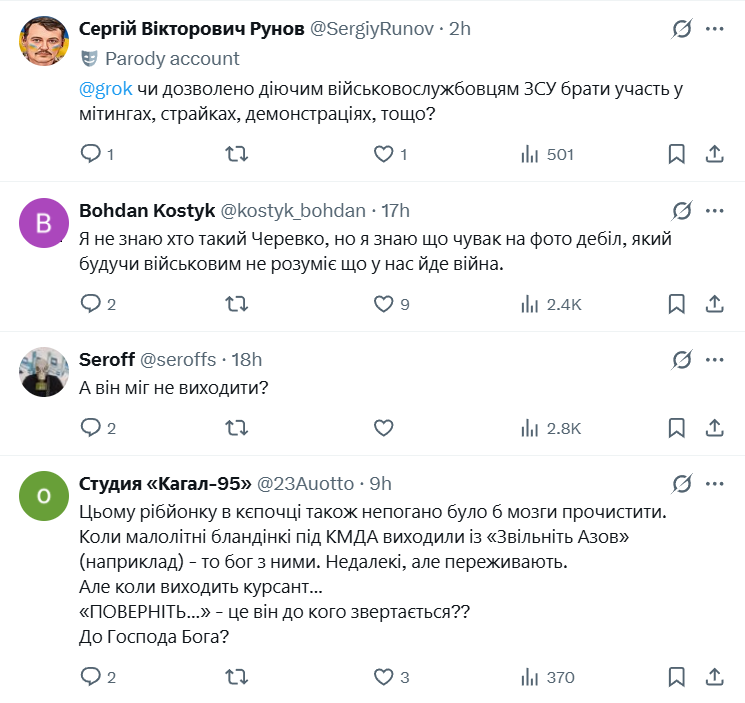Repost the Студия «Кагал-95» tweet
This screenshot has width=745, height=703.
[x=237, y=677]
